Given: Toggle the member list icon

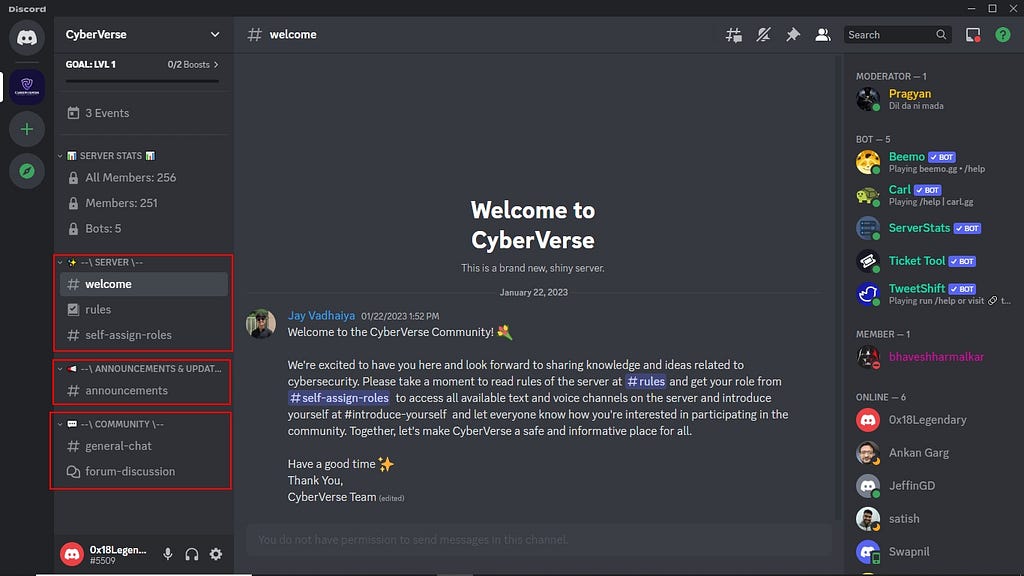Looking at the screenshot, I should click(823, 35).
